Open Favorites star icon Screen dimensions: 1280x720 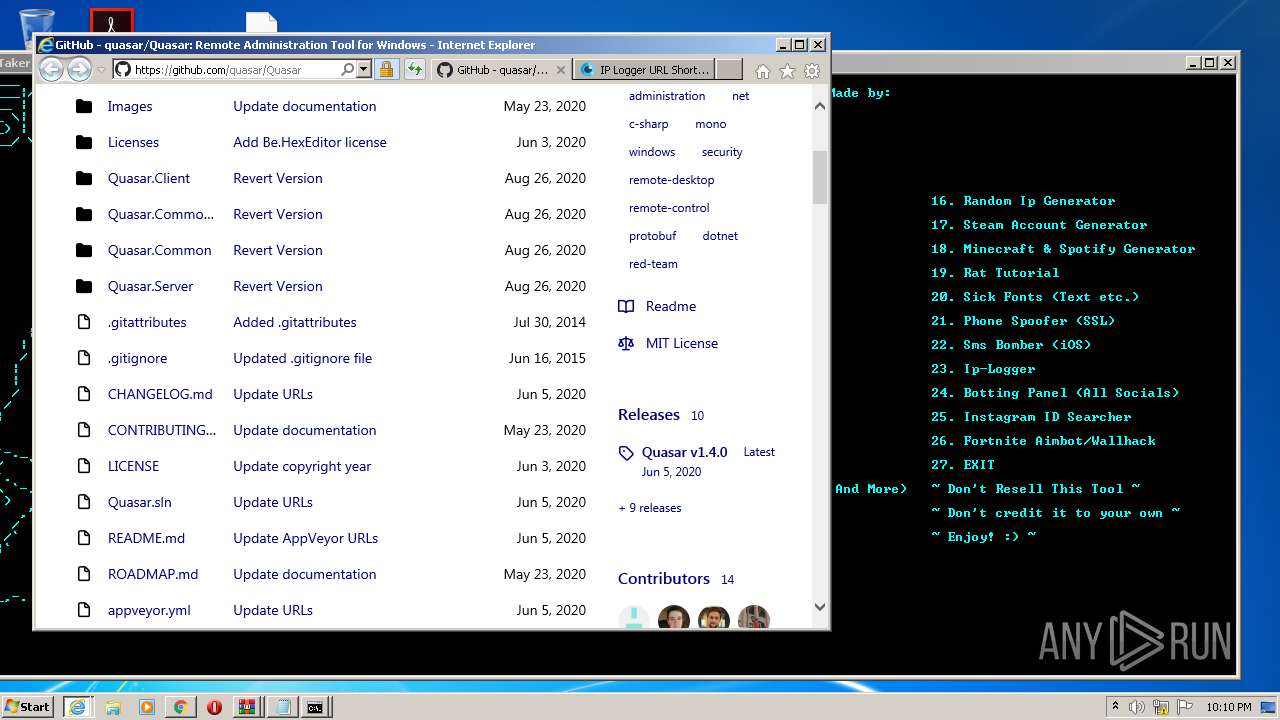click(x=787, y=71)
